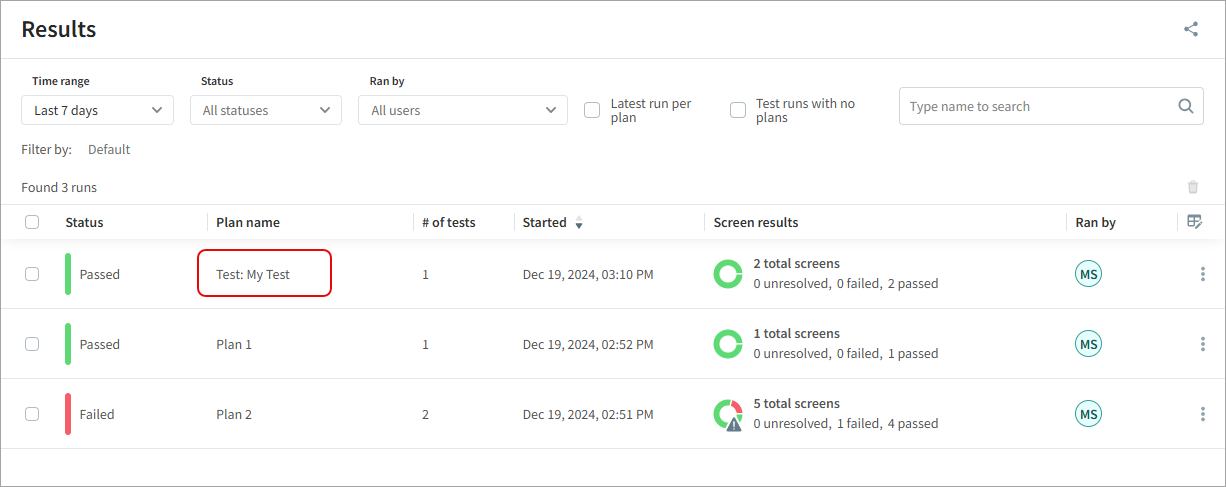This screenshot has height=487, width=1226.
Task: Open the column settings table icon
Action: [1194, 222]
